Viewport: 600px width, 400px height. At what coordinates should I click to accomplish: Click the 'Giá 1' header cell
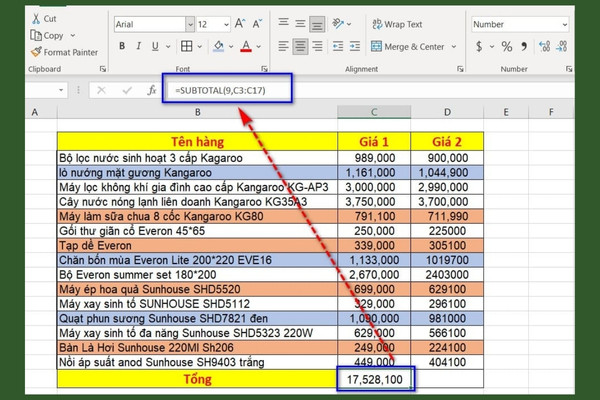pyautogui.click(x=374, y=142)
